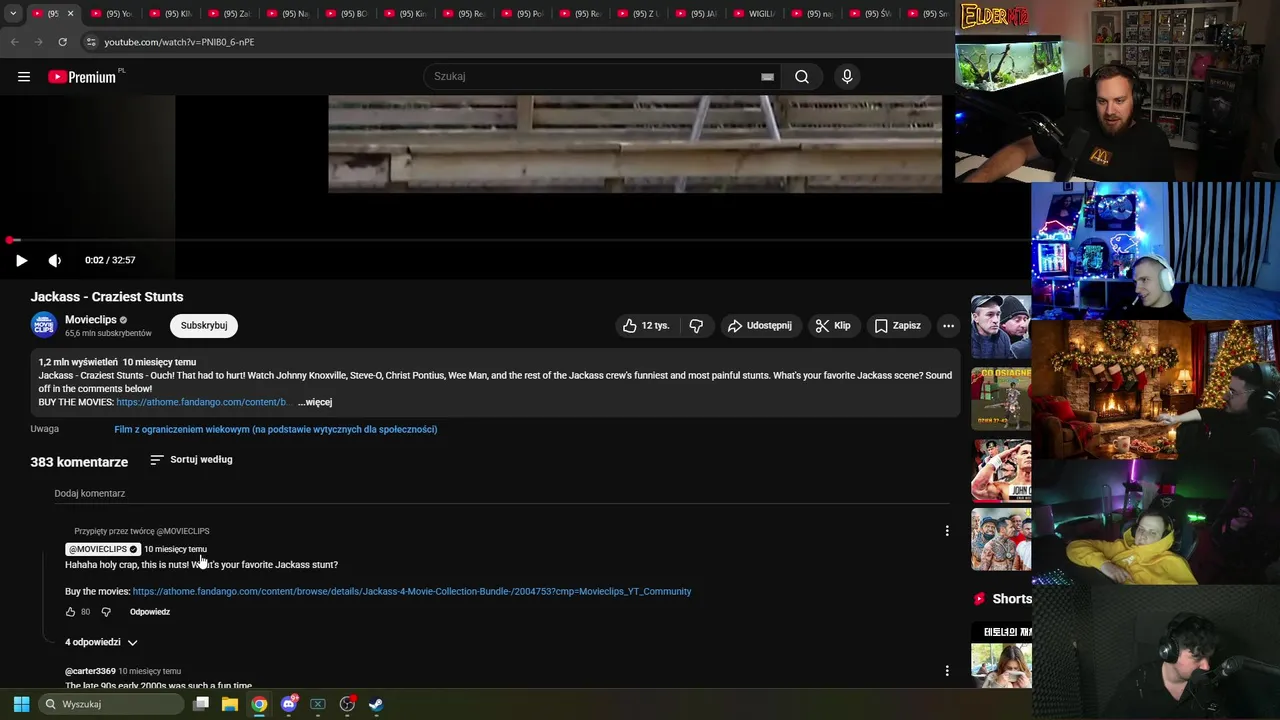View site information icon in address bar
The image size is (1280, 720).
[x=91, y=42]
